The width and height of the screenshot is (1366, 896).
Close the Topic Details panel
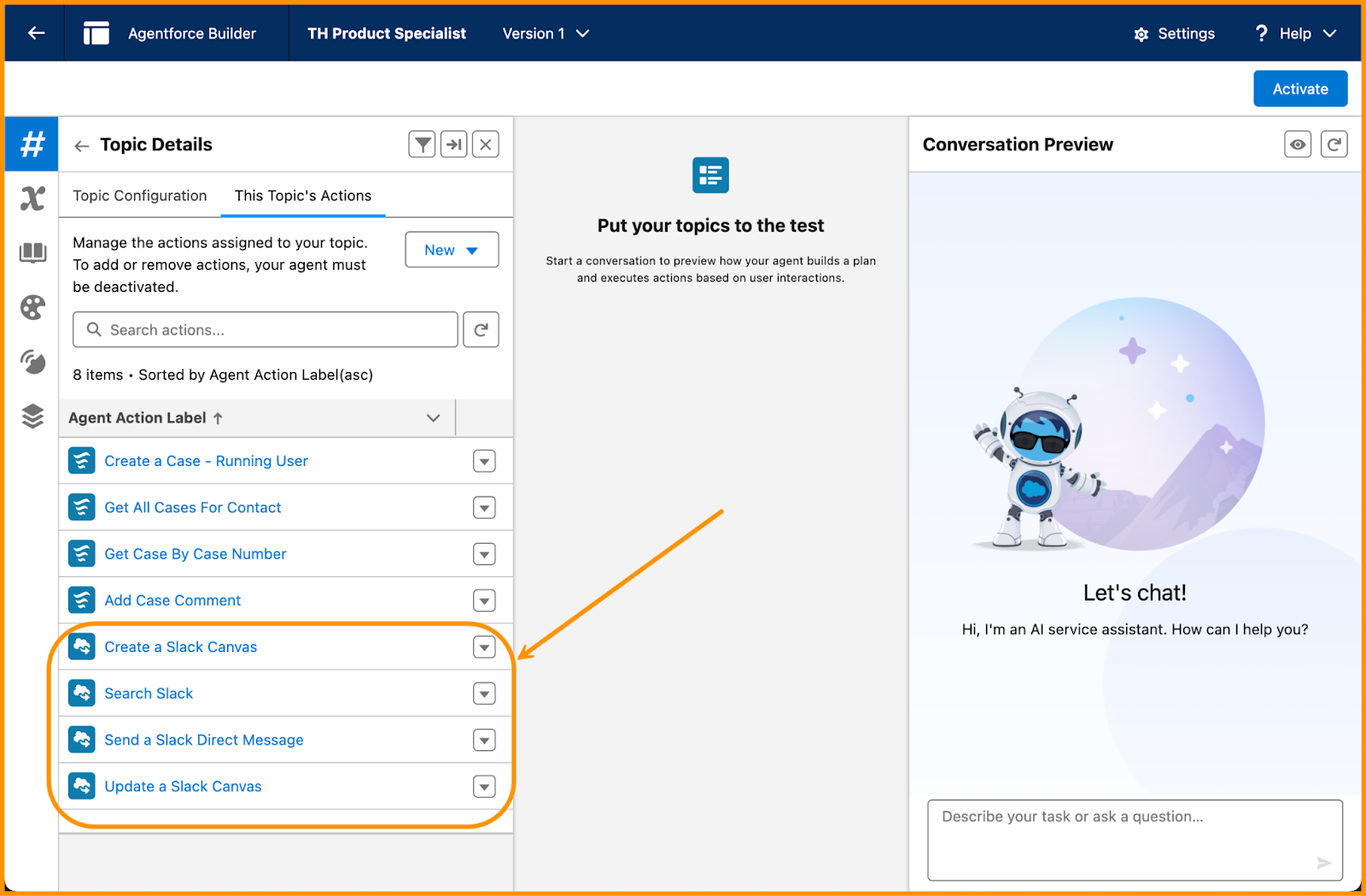coord(486,144)
